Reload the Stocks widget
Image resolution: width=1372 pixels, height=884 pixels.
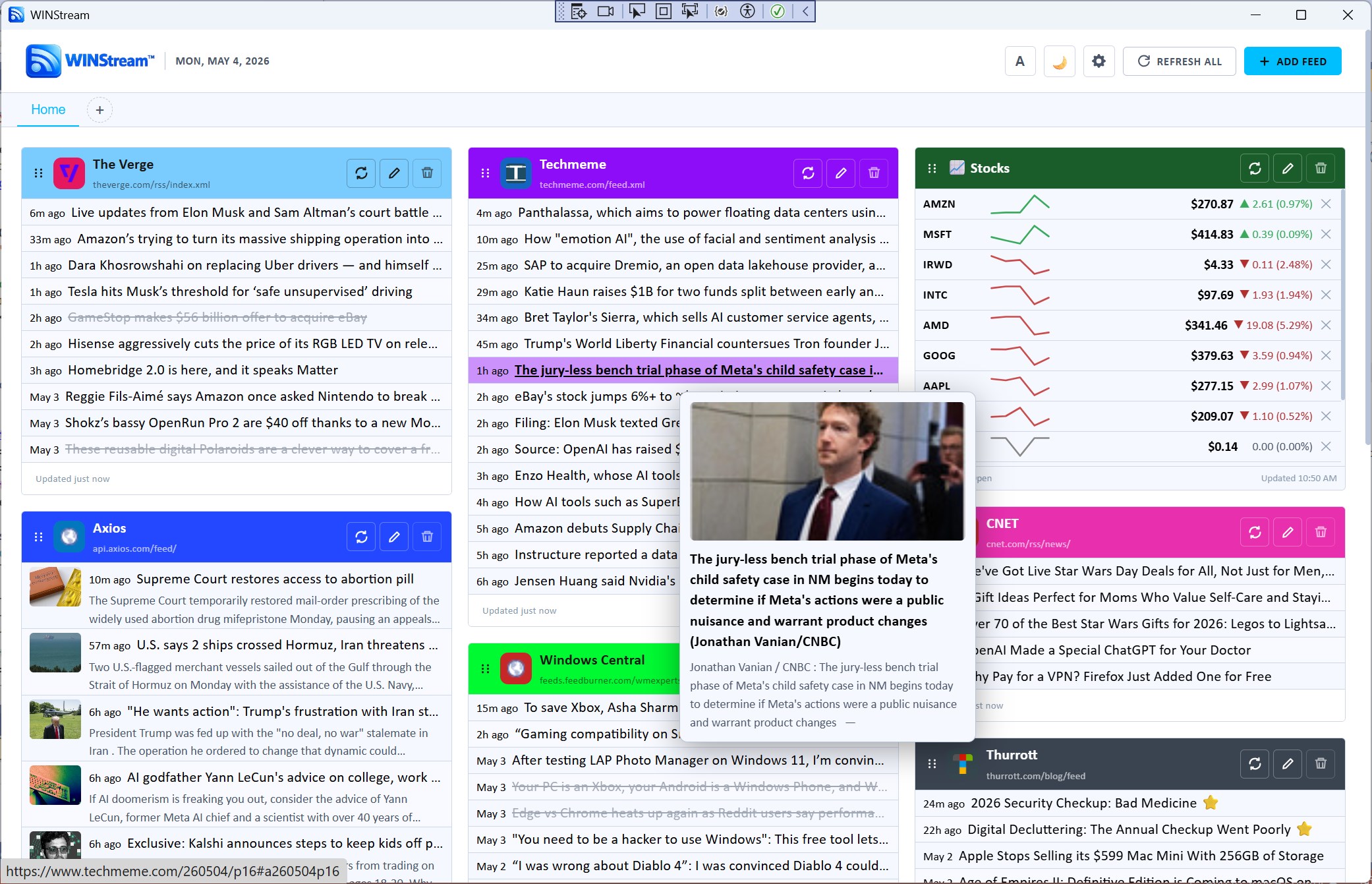pos(1255,168)
